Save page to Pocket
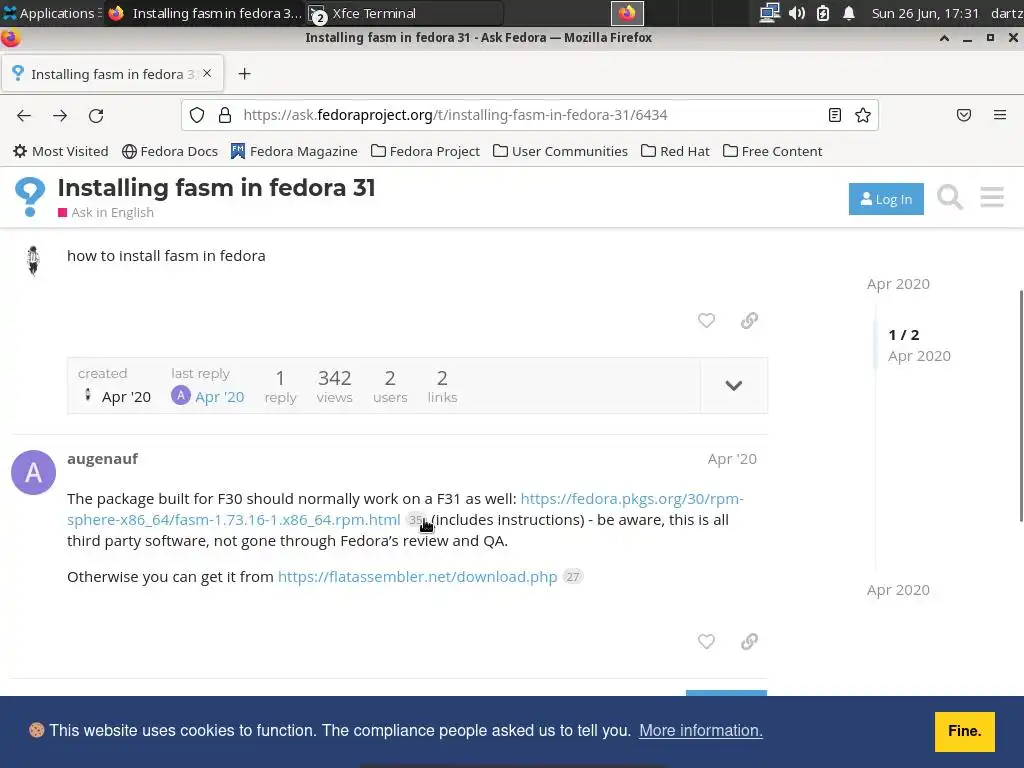This screenshot has height=768, width=1024. pyautogui.click(x=964, y=116)
